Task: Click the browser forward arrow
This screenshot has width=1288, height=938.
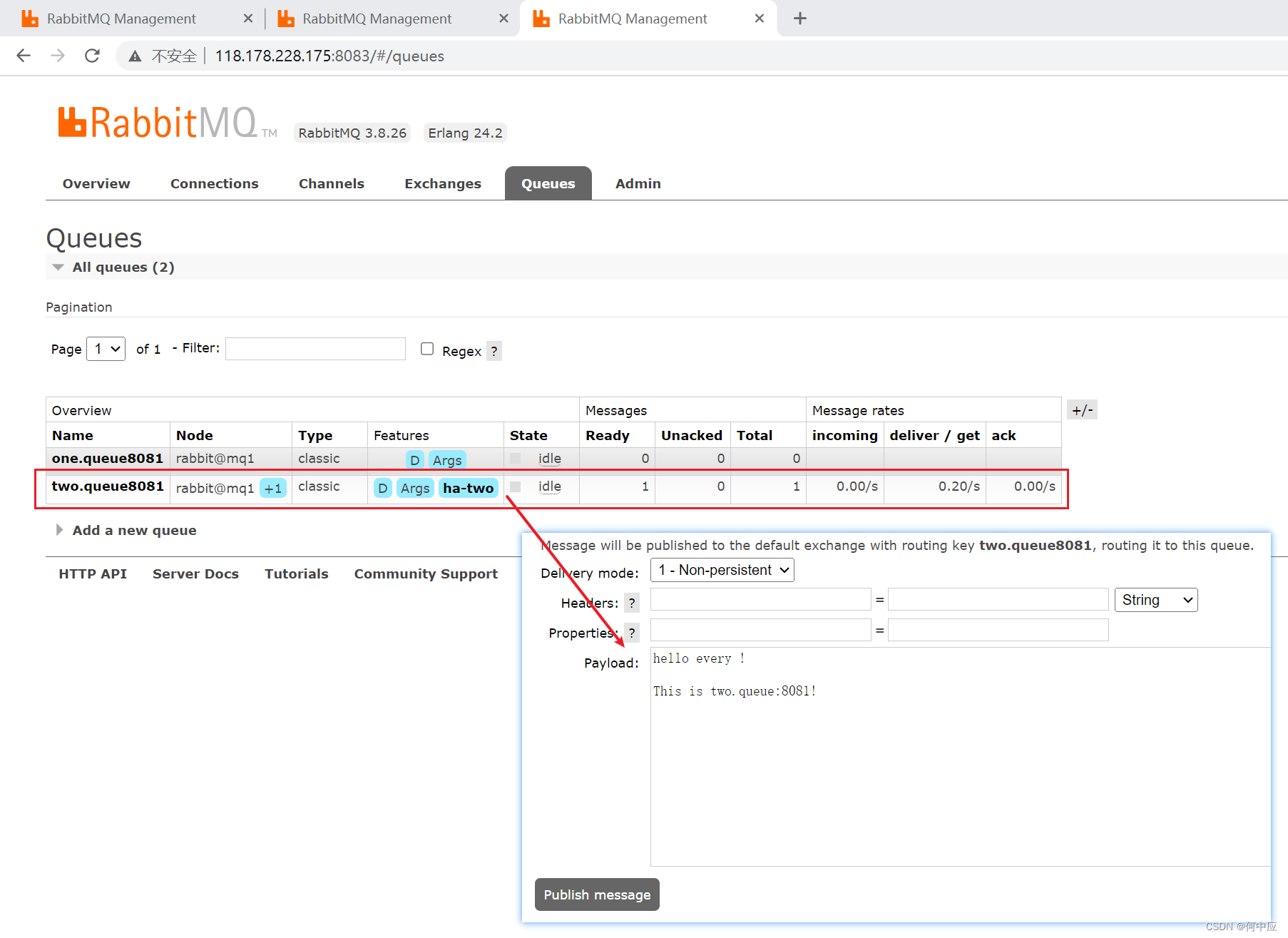Action: coord(58,56)
